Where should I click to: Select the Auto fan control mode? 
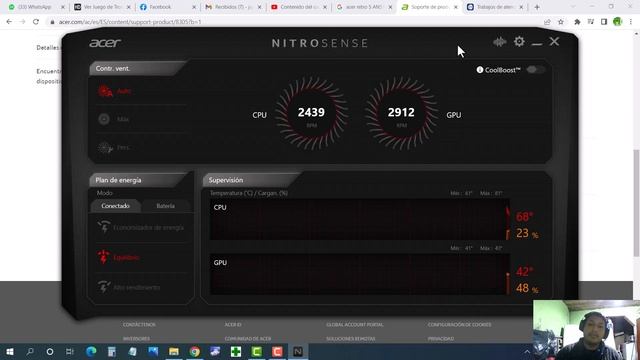coord(115,91)
